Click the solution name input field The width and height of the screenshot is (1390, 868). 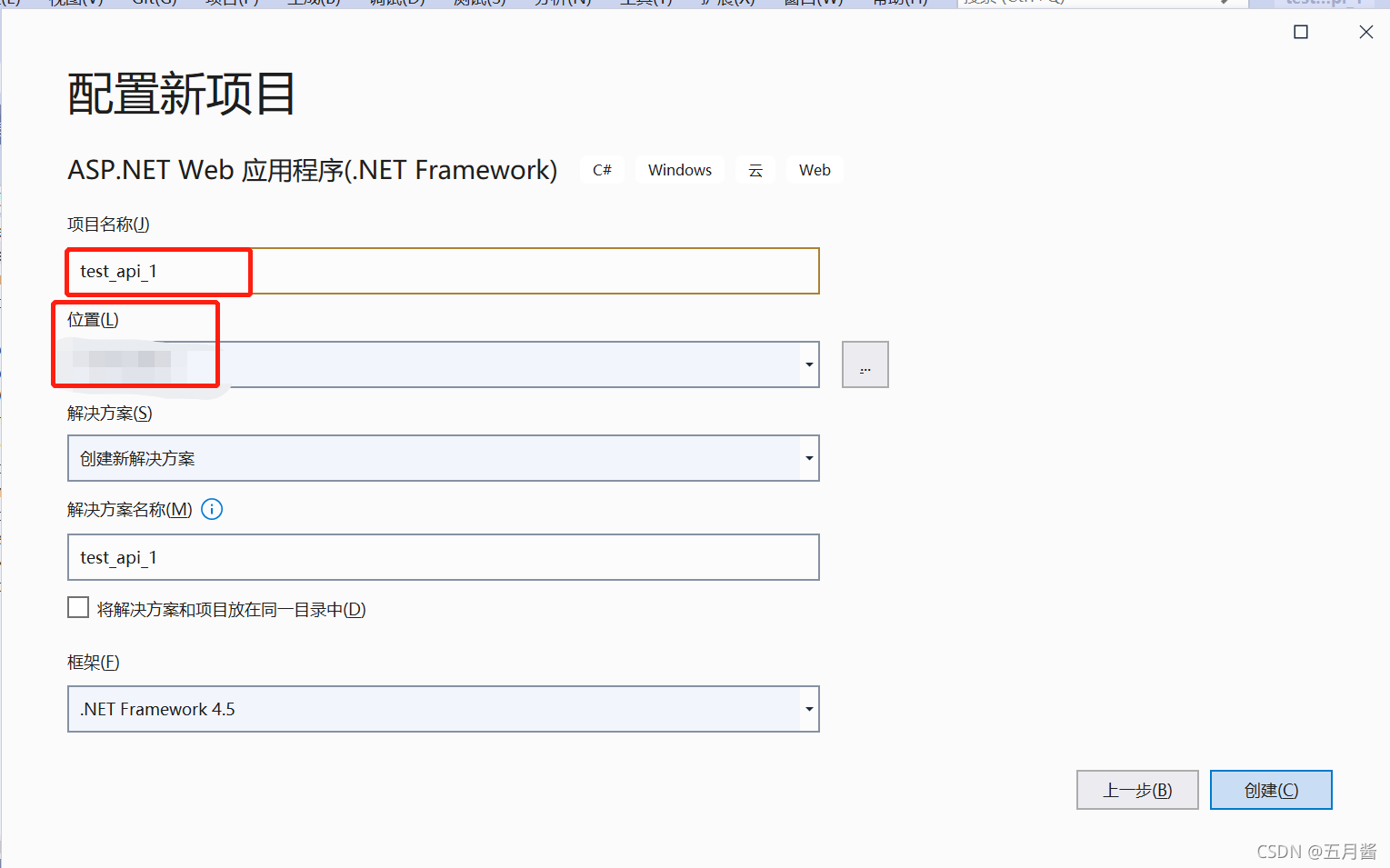pos(444,557)
